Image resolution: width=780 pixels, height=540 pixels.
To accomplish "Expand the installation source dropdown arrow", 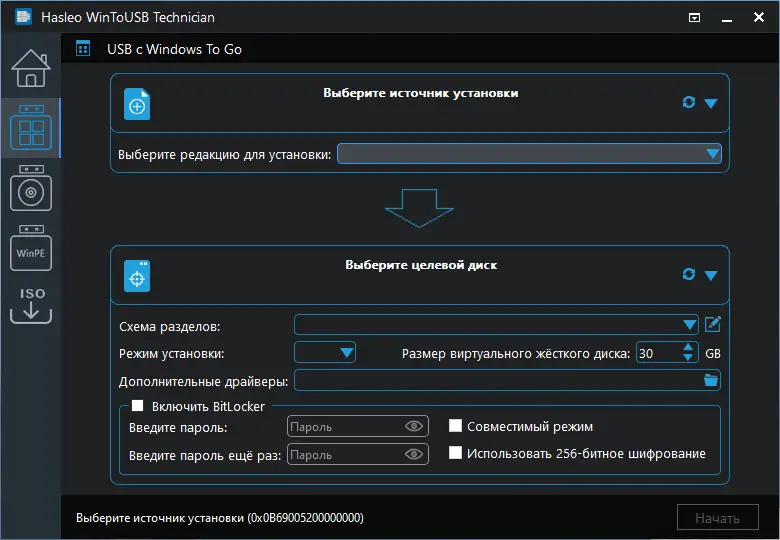I will 711,103.
